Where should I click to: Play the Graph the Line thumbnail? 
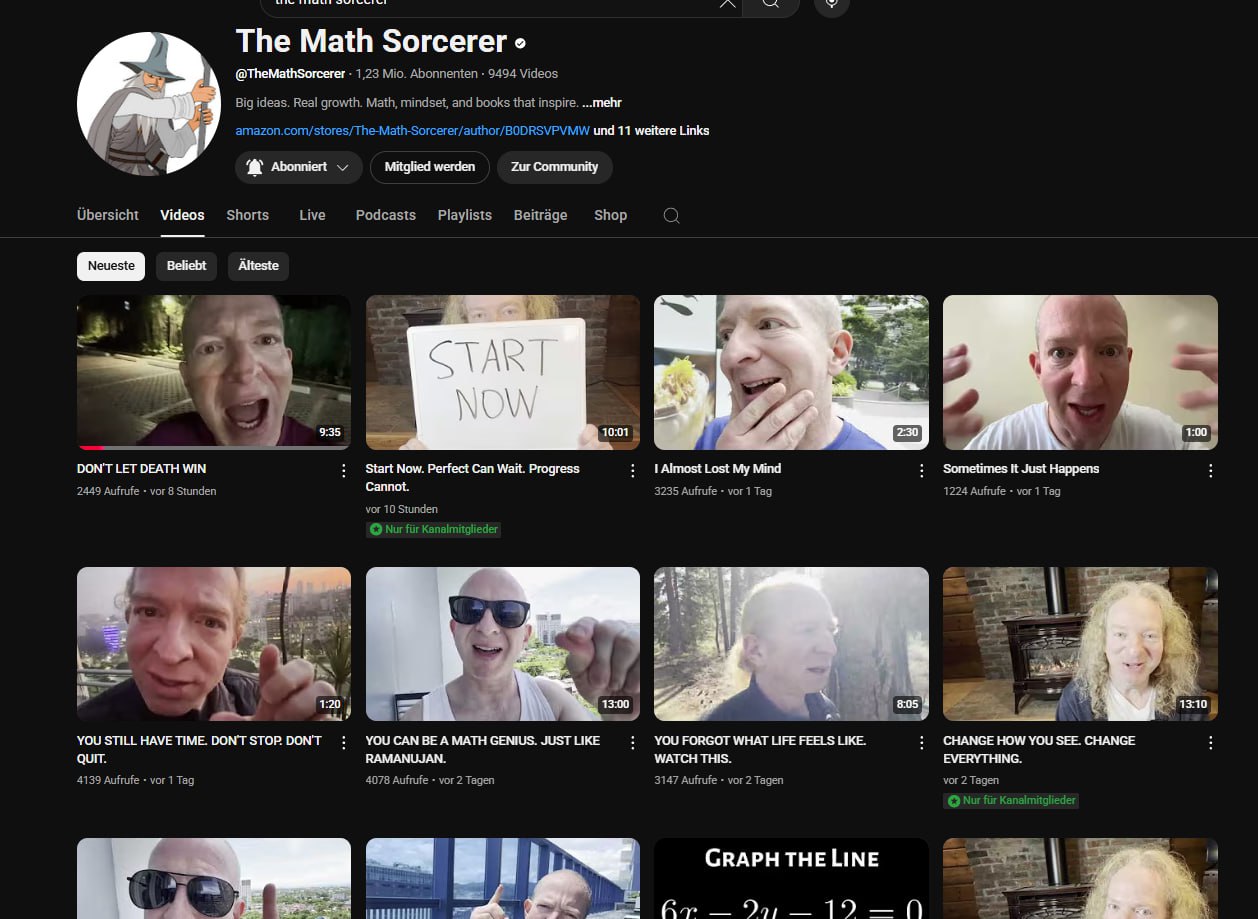coord(791,878)
